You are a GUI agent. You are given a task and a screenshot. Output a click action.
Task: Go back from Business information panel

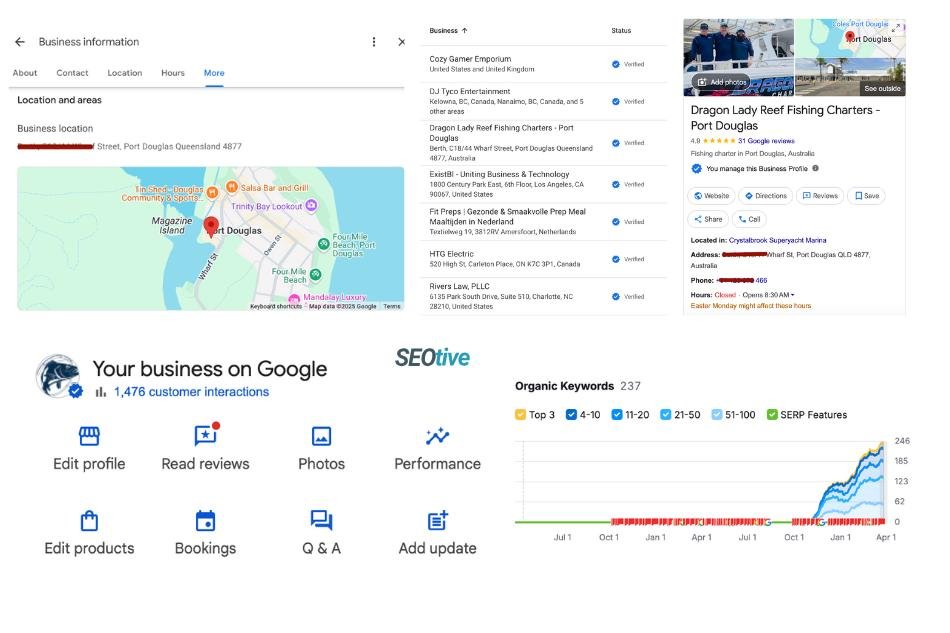click(20, 42)
